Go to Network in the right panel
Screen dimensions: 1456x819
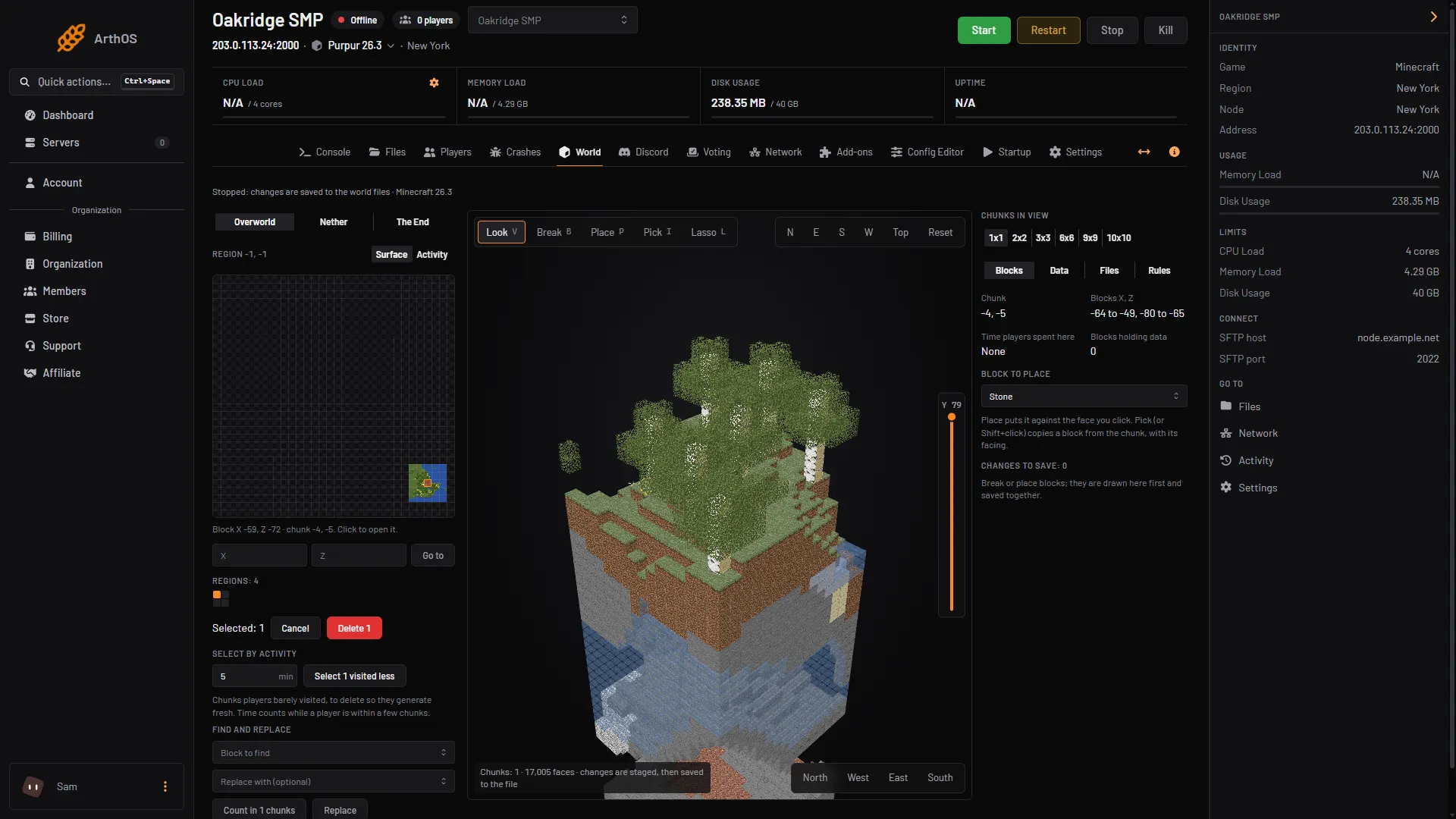[1257, 433]
